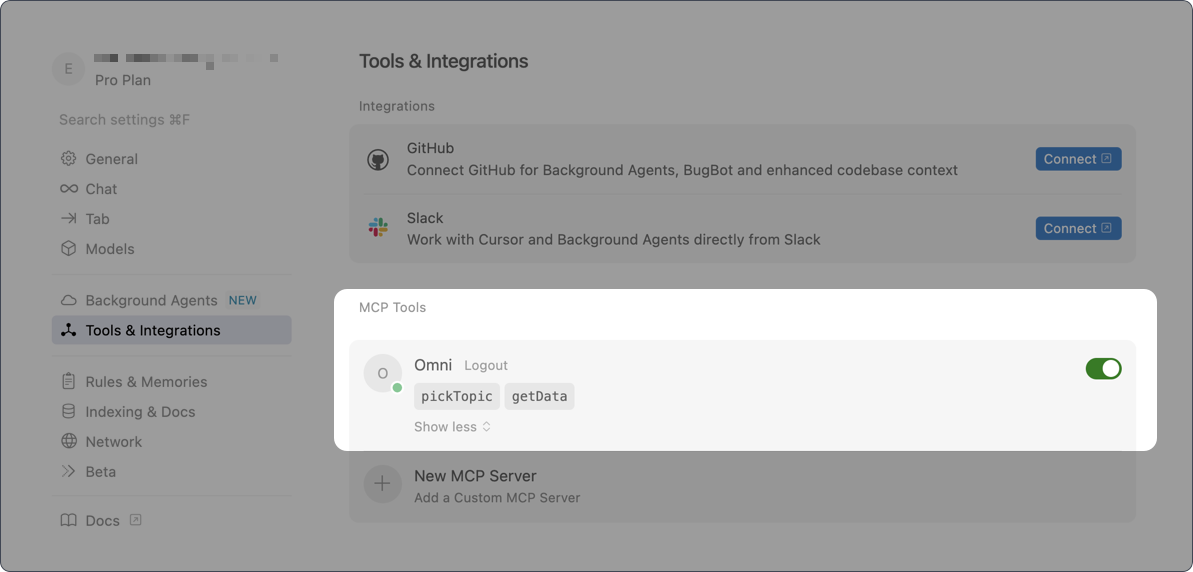
Task: Log out of the Omni server
Action: [x=486, y=366]
